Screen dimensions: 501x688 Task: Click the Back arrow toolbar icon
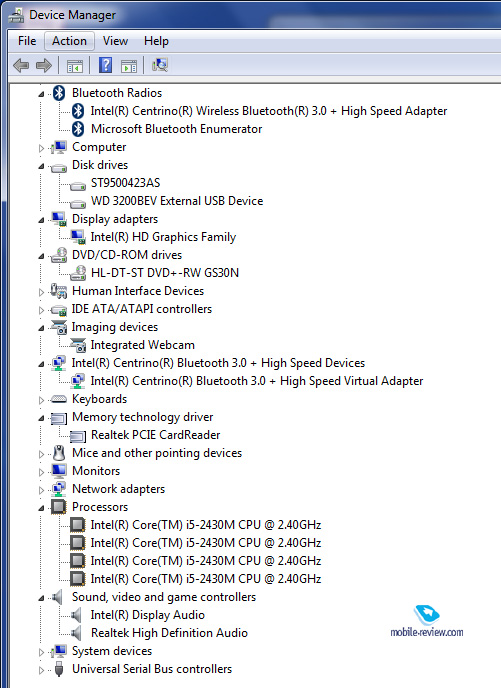coord(21,66)
